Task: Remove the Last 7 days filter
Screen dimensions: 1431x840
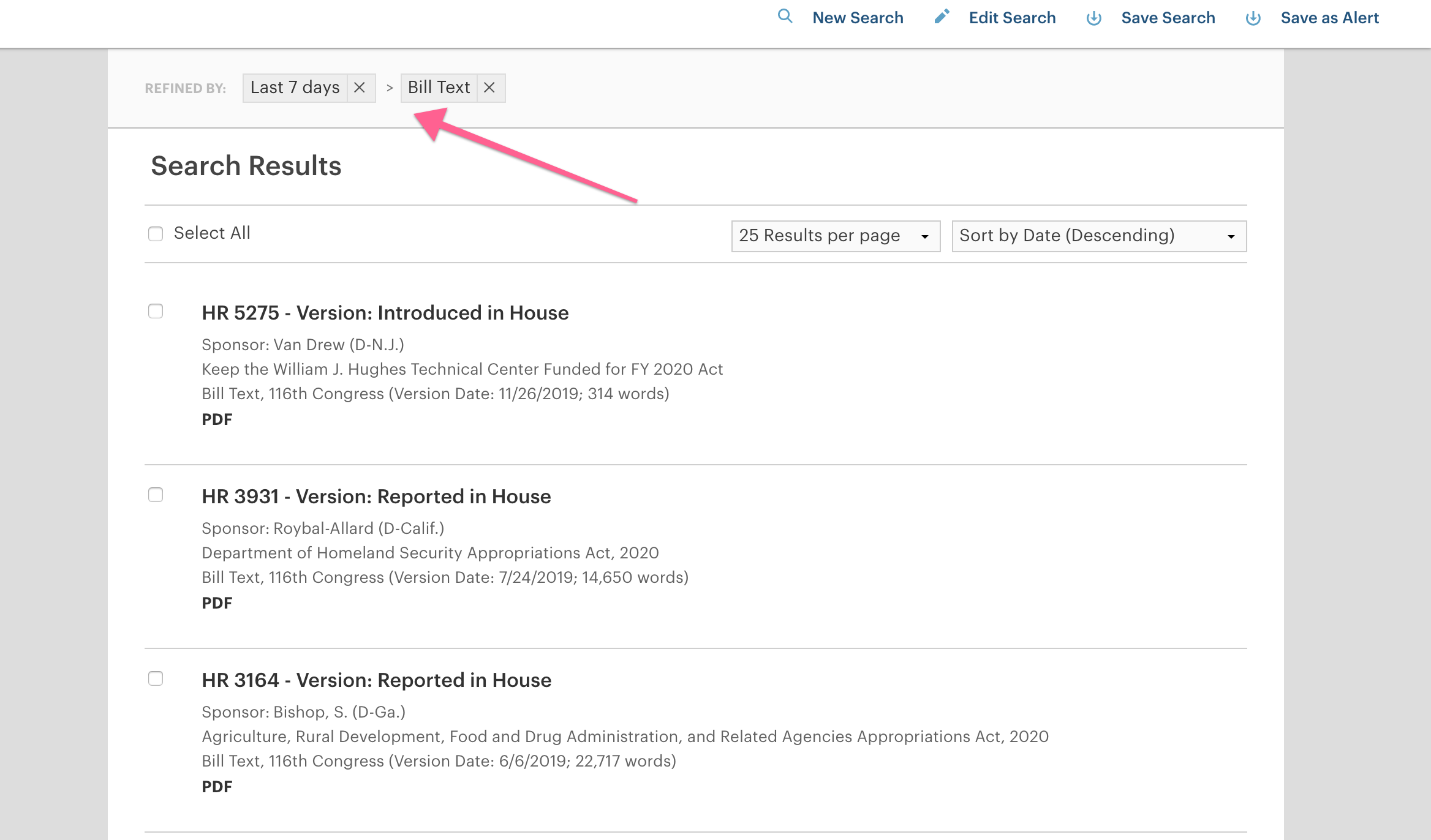Action: [360, 88]
